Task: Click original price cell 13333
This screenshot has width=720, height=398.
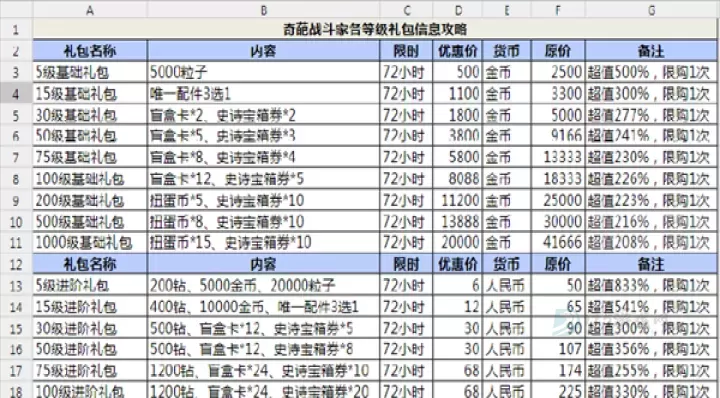Action: 558,157
